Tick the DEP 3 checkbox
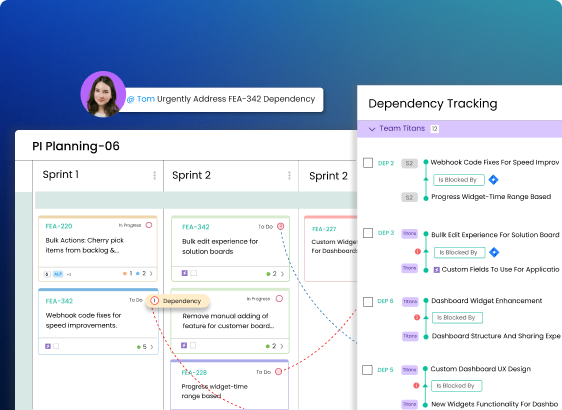The image size is (562, 410). (x=368, y=233)
